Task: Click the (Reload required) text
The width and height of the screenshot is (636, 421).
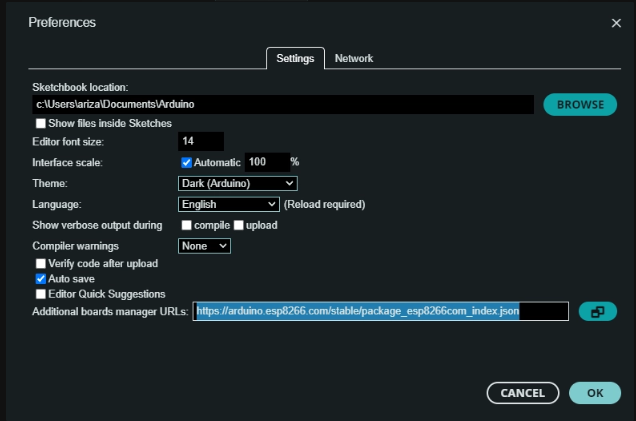Action: pos(324,204)
